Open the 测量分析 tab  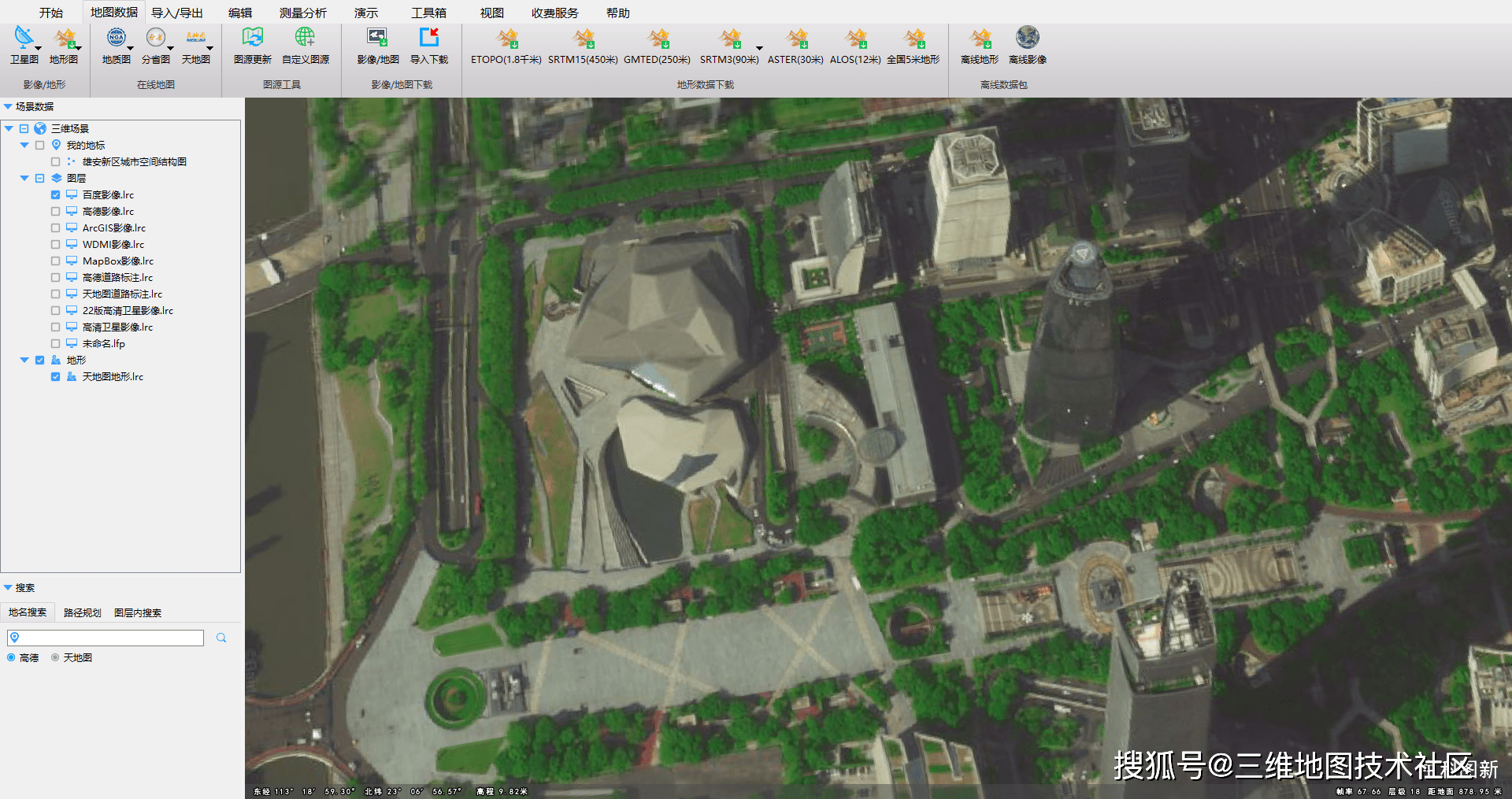click(x=302, y=13)
